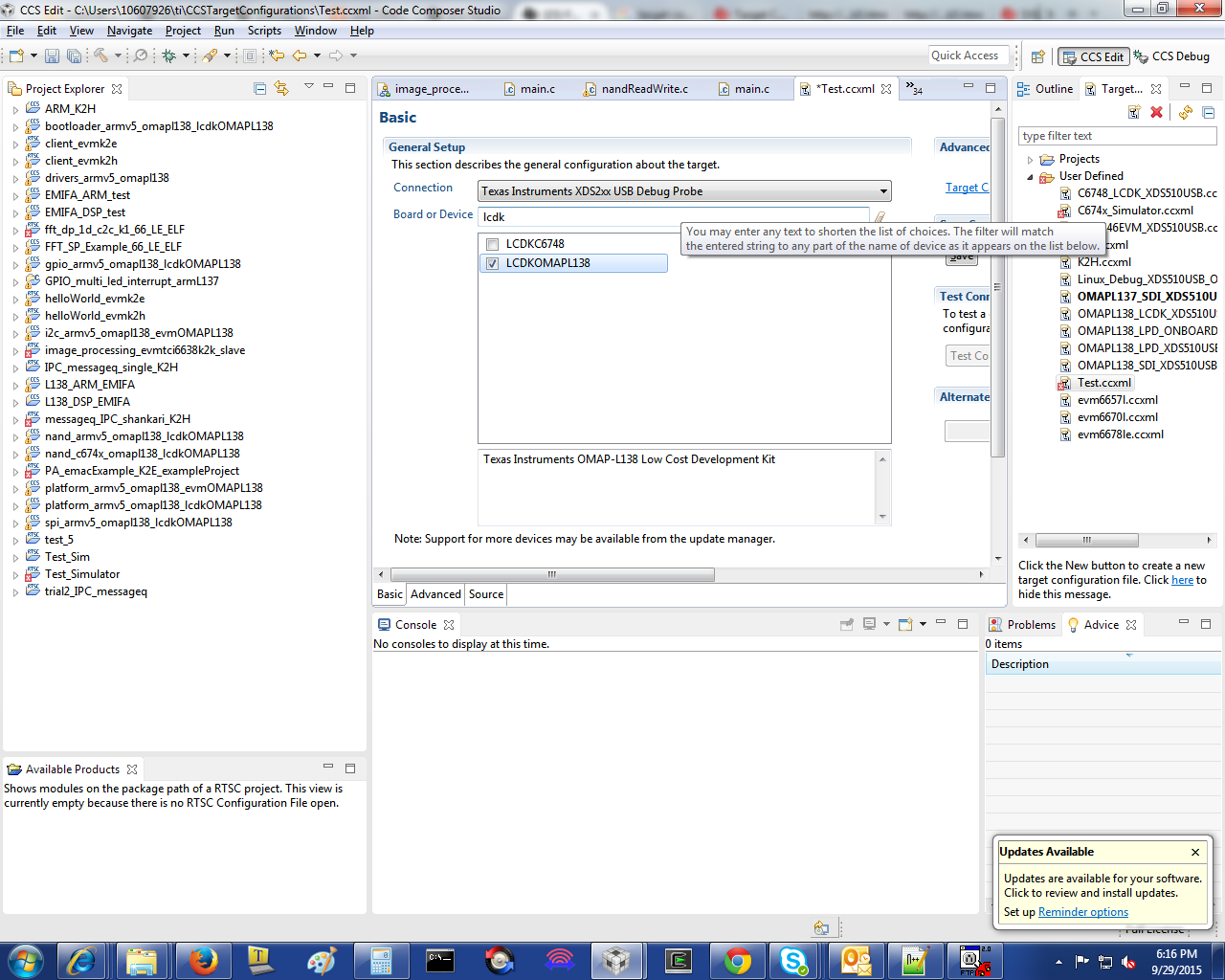Click the Reminder options link

tap(1083, 912)
